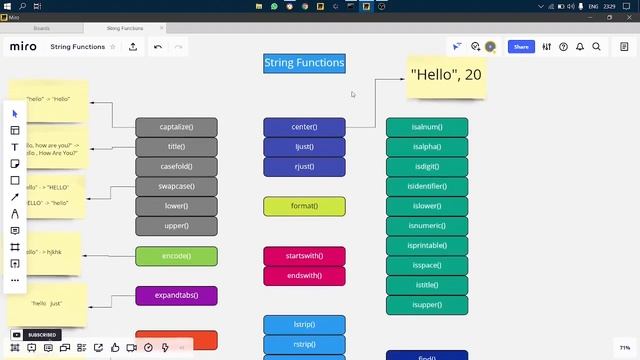The width and height of the screenshot is (640, 360).
Task: Toggle collaborators' cursors visibility
Action: [457, 47]
